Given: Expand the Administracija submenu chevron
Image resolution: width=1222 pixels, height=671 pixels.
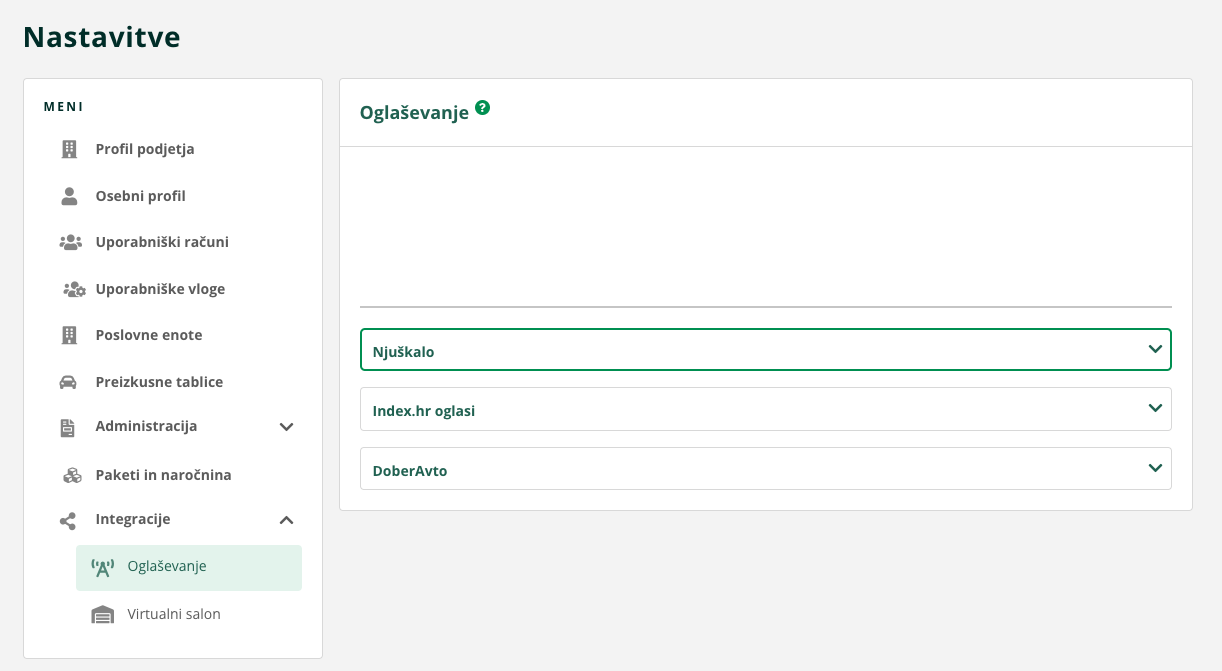Looking at the screenshot, I should tap(286, 427).
